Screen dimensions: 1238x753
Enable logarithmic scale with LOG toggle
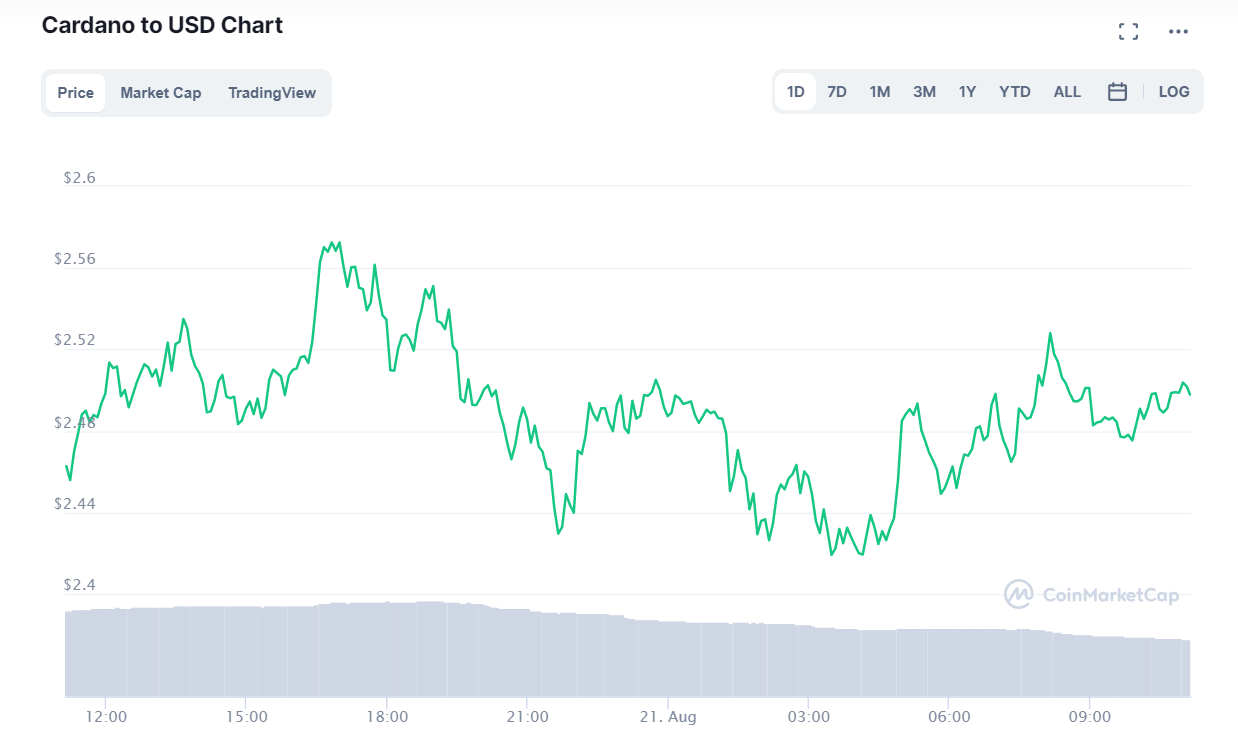(1173, 91)
